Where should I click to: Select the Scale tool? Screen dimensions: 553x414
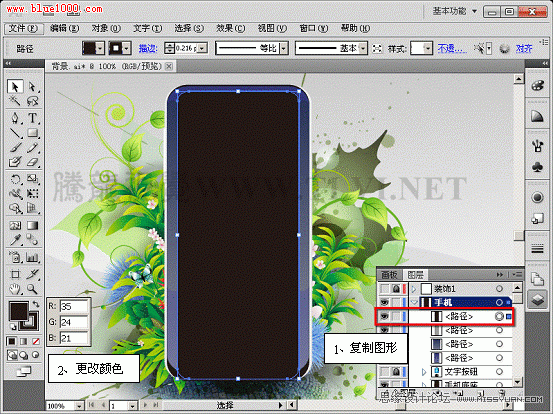point(32,179)
